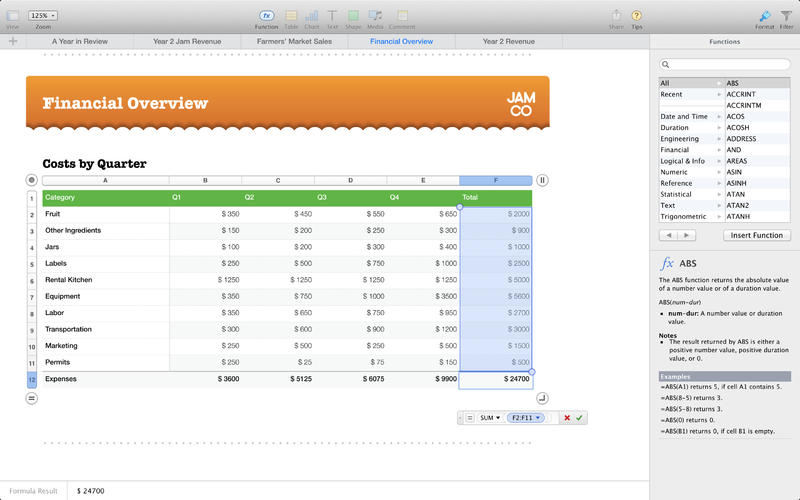Click the Share icon in the toolbar
The image size is (800, 500).
pos(616,16)
